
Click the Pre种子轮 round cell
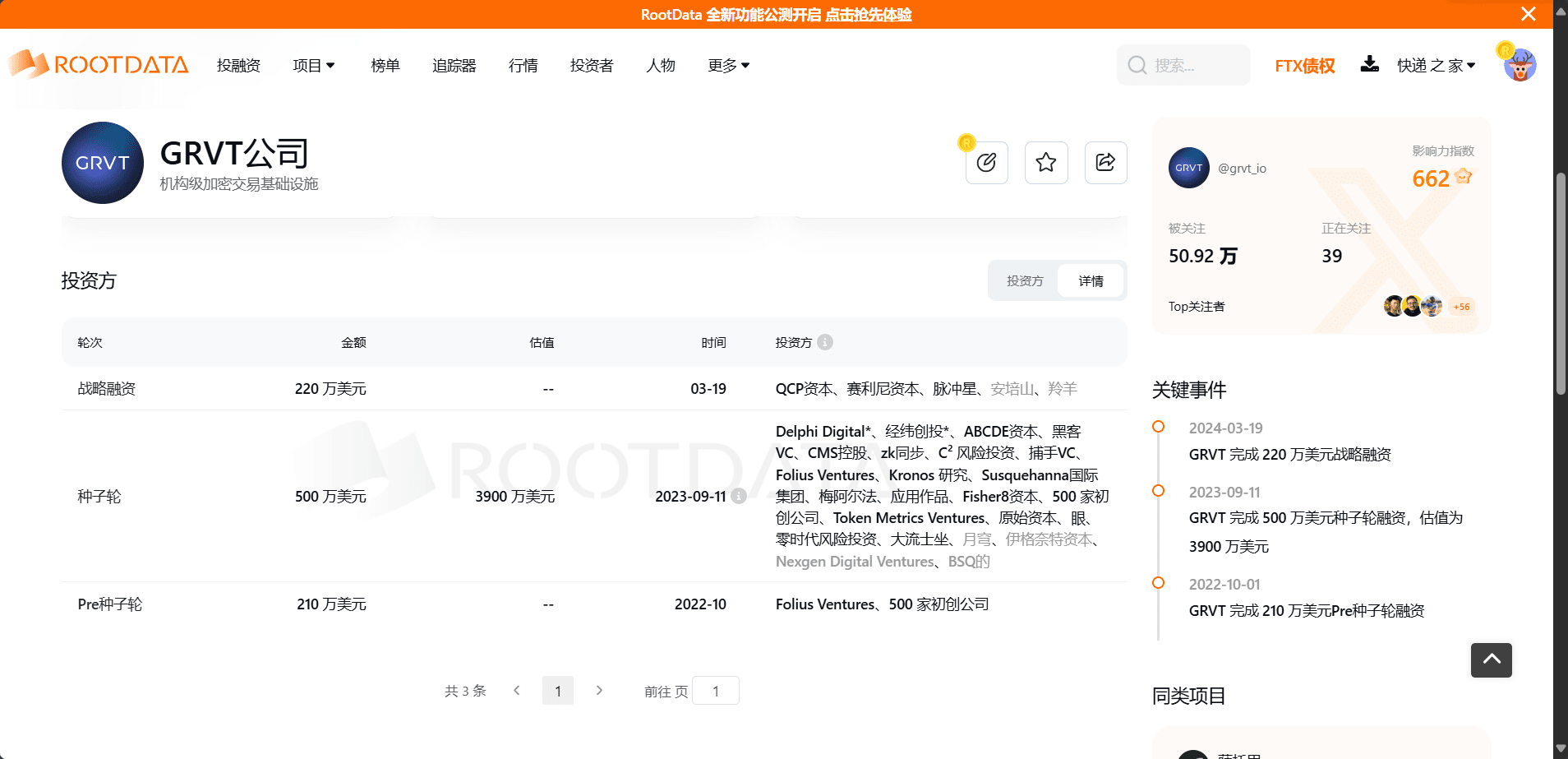click(x=110, y=604)
